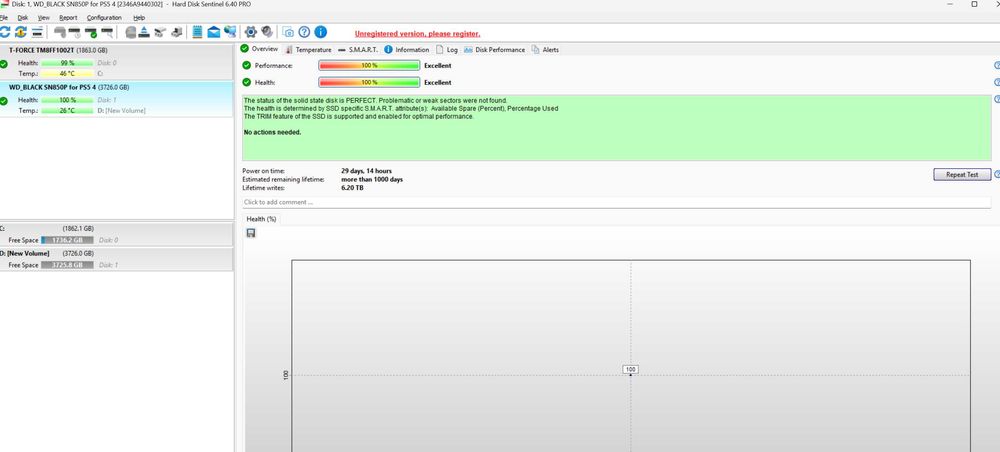Screen dimensions: 1000x452
Task: Switch to the Log tab
Action: (447, 50)
